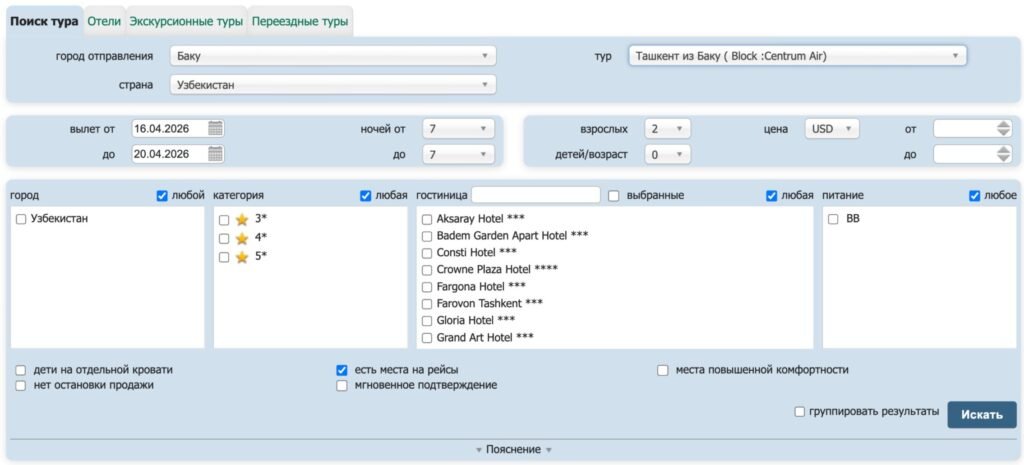This screenshot has height=465, width=1024.
Task: Enable 'мгновенное подтверждение' option
Action: click(x=342, y=385)
